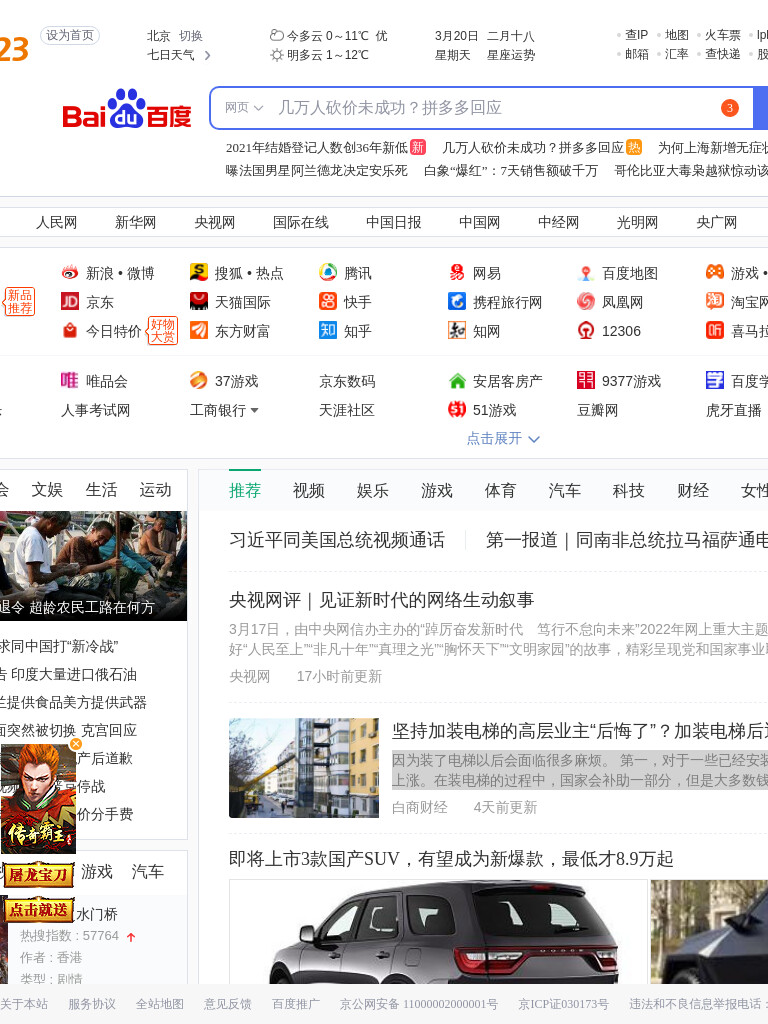Click the 查IP tool link

pyautogui.click(x=636, y=35)
